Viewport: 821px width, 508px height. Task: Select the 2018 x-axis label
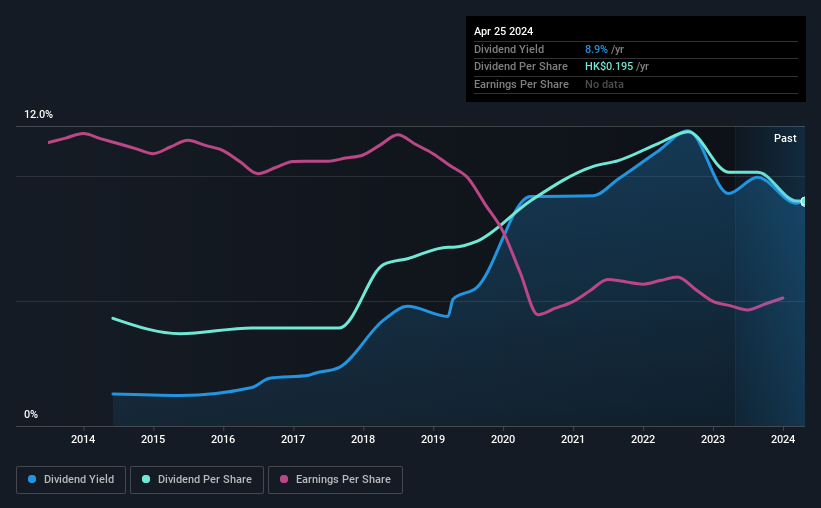pyautogui.click(x=363, y=439)
